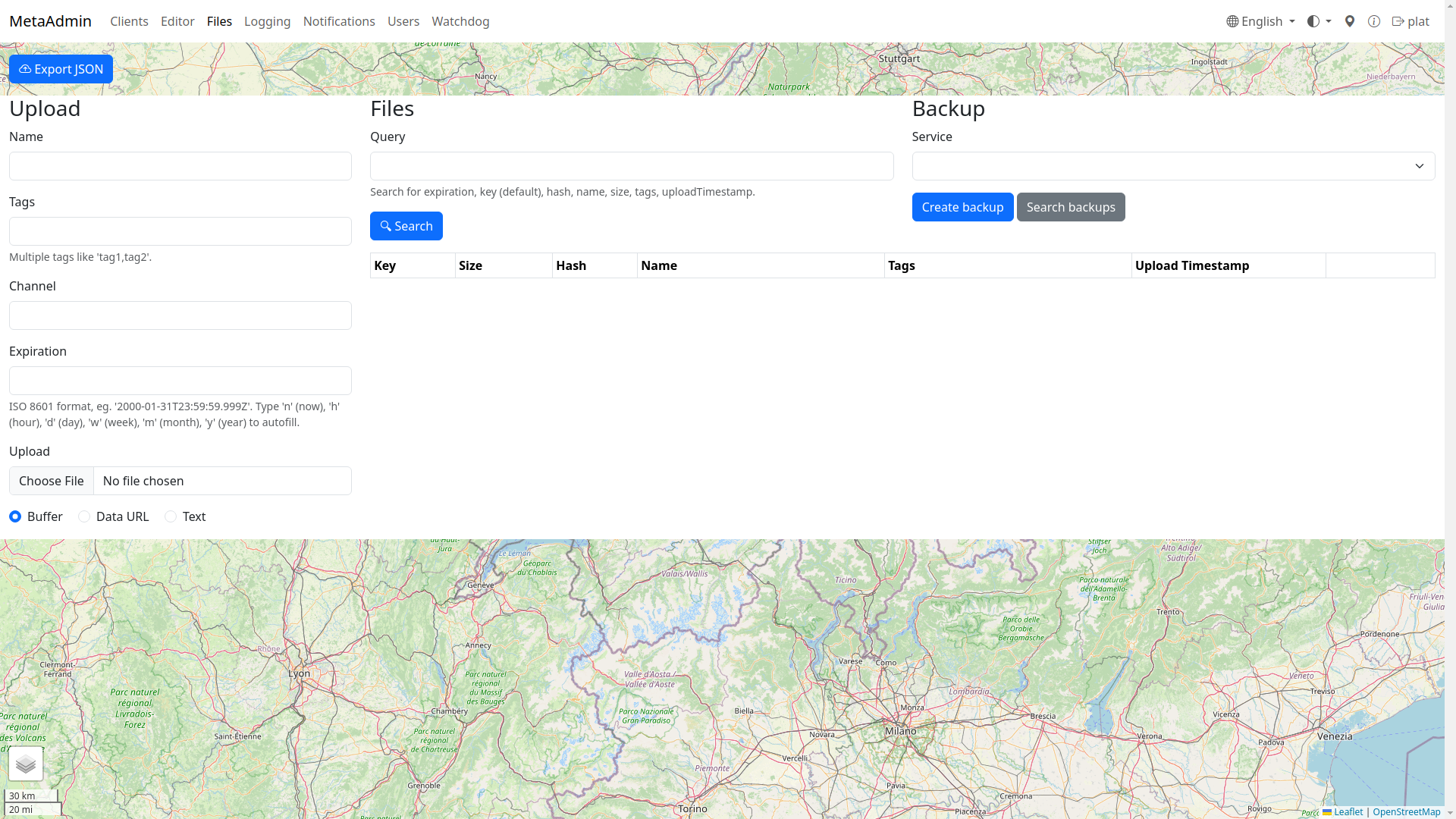Select the Text radio option
1456x819 pixels.
tap(171, 516)
